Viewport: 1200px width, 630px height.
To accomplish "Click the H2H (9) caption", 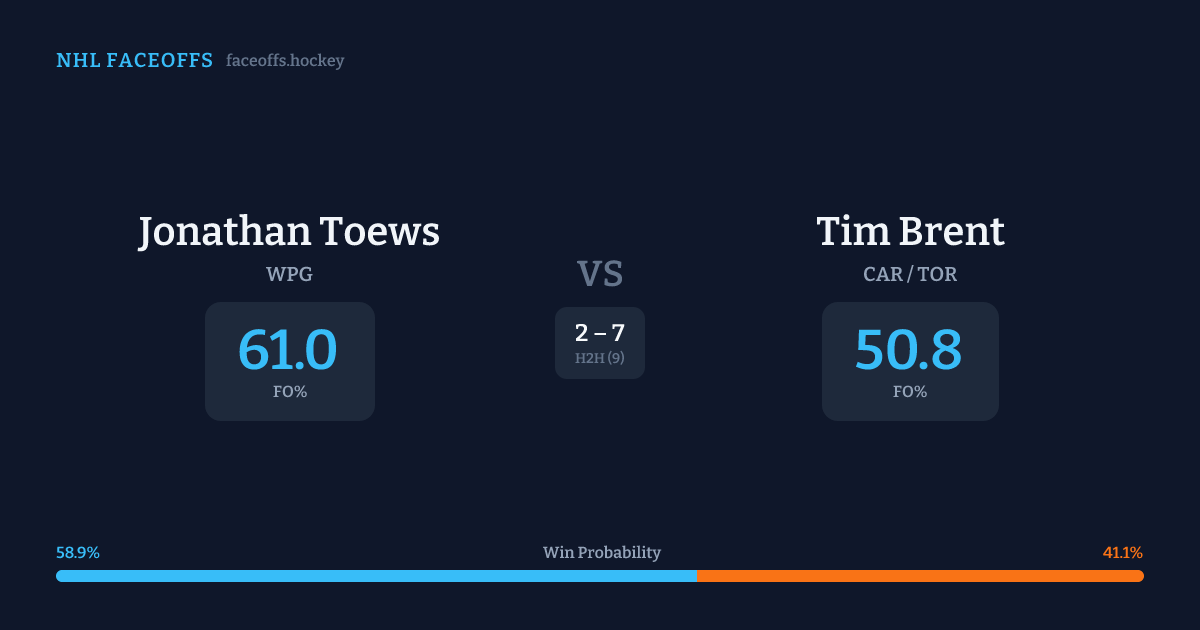I will coord(600,358).
